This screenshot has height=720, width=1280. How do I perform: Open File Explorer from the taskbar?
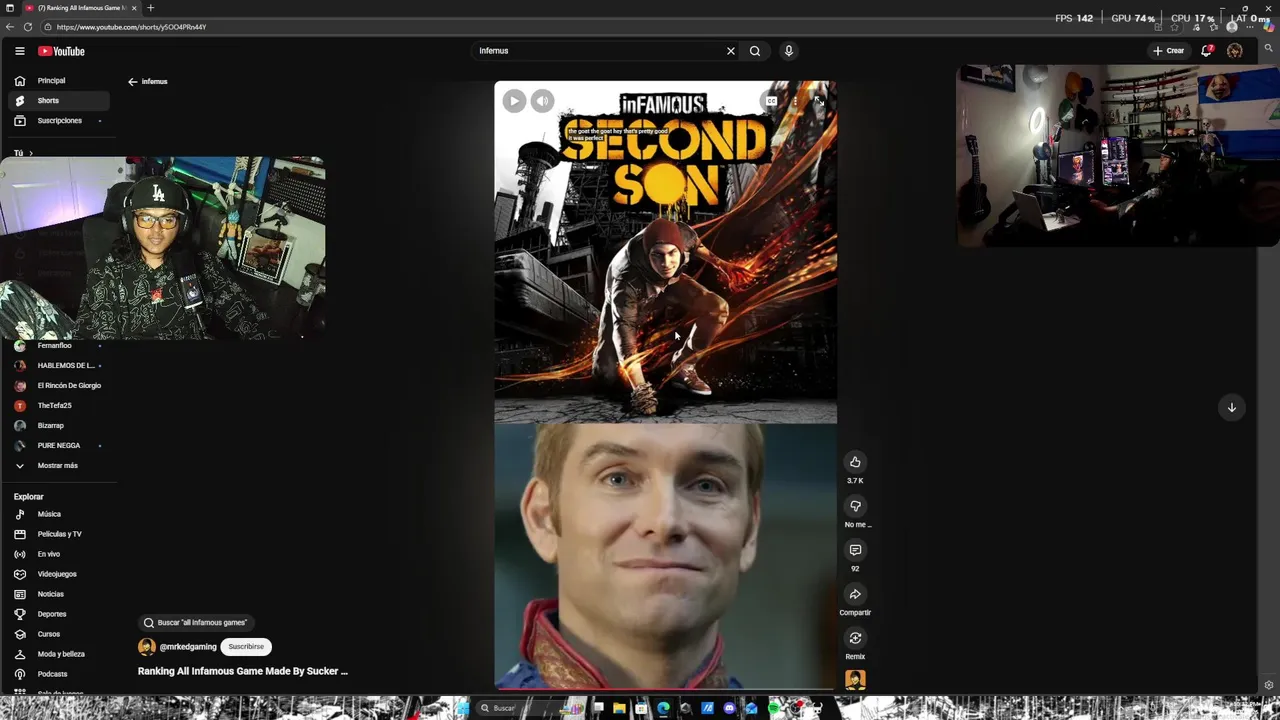point(619,708)
